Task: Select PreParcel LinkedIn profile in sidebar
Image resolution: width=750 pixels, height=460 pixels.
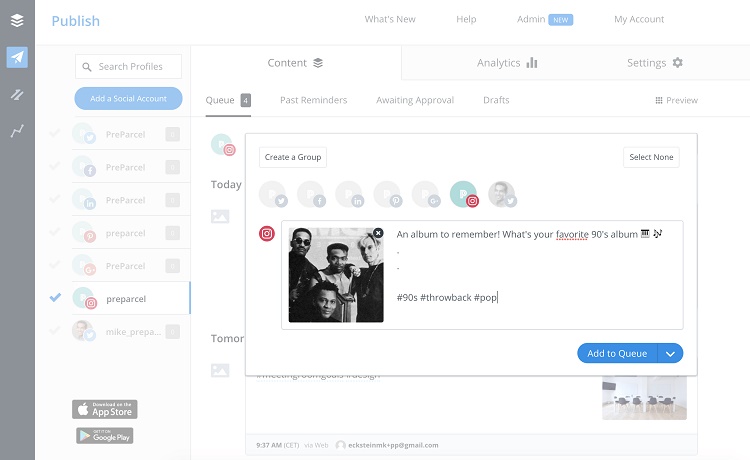Action: [131, 200]
